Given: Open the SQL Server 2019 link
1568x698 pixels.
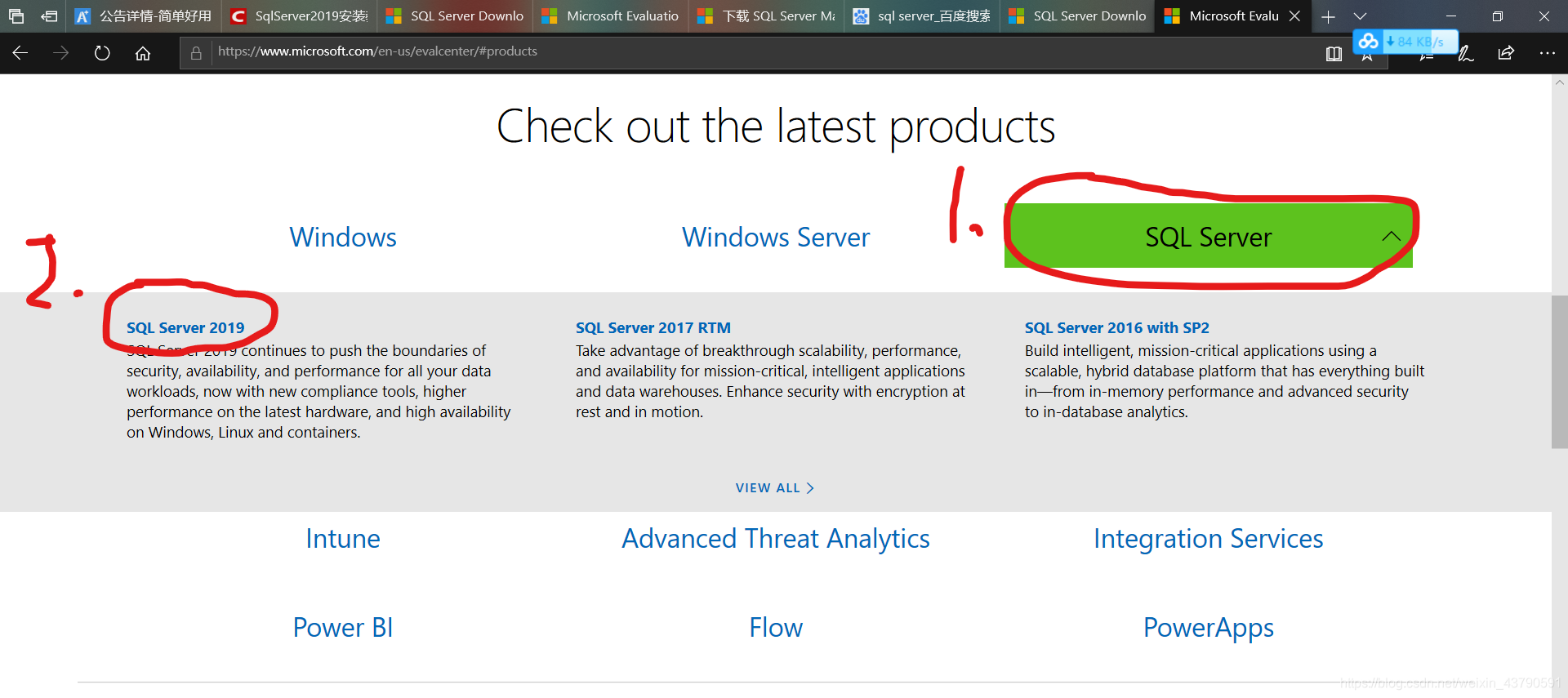Looking at the screenshot, I should point(185,327).
